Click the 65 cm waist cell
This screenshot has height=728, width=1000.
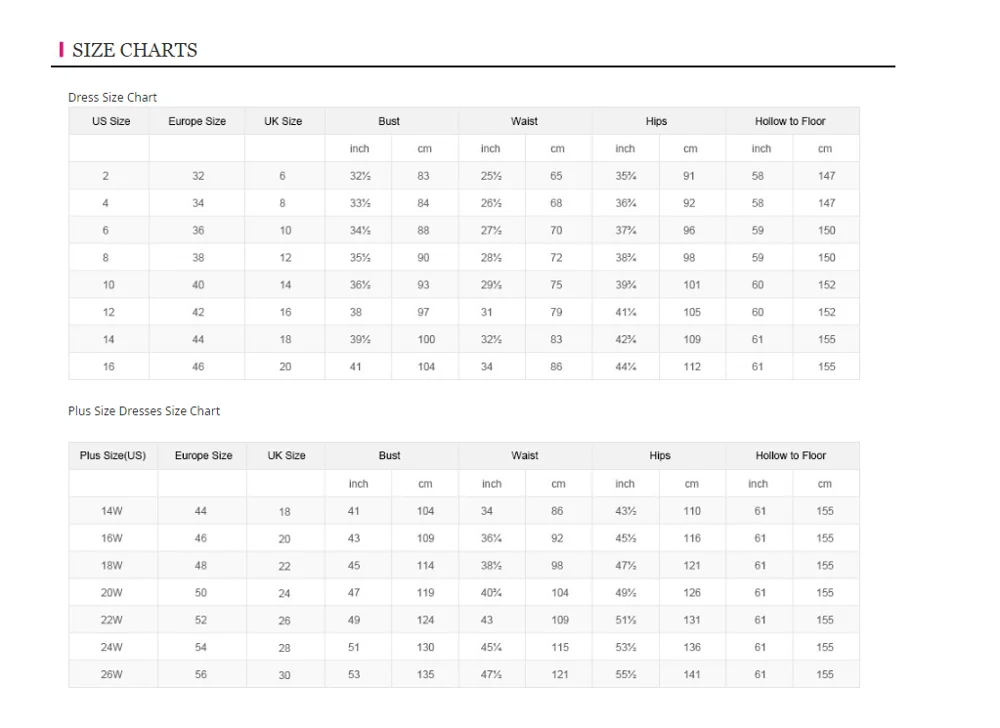click(556, 176)
